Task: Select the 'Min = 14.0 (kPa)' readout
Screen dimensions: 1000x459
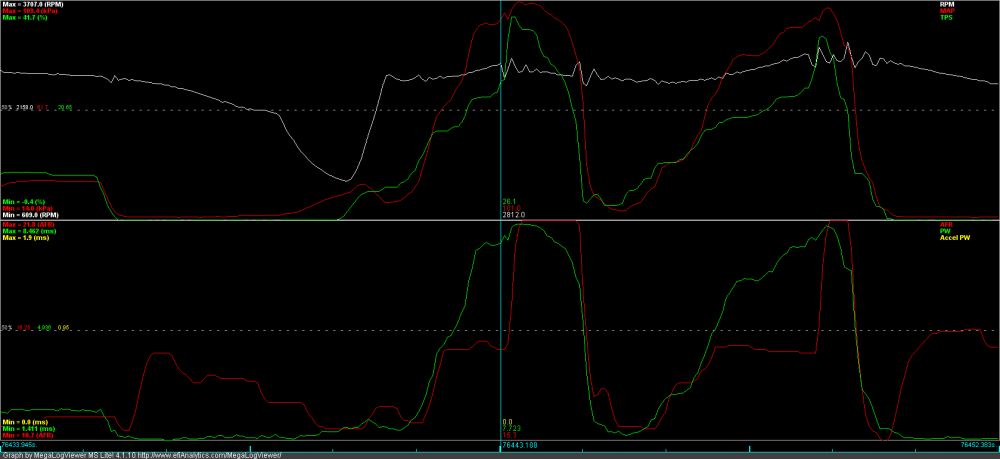Action: (x=26, y=208)
